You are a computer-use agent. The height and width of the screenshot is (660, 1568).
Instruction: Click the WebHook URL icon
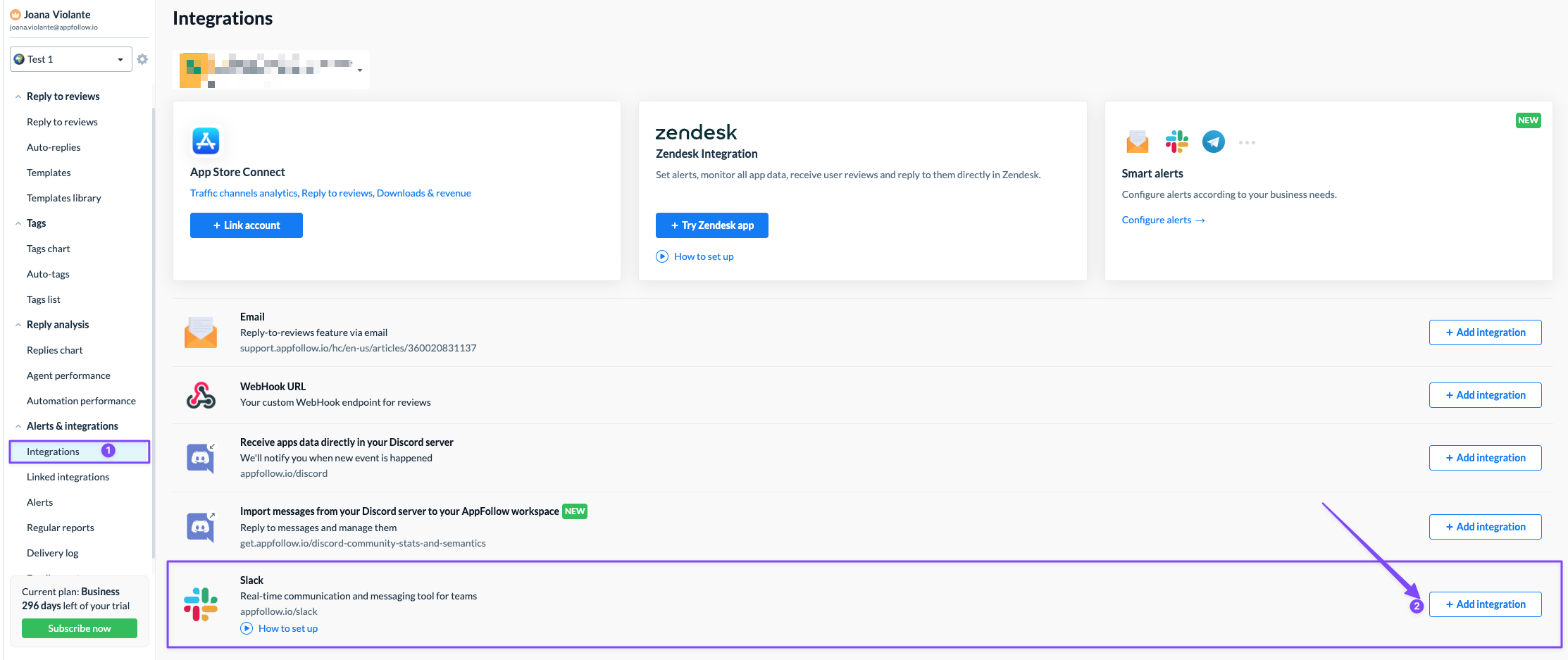point(201,395)
